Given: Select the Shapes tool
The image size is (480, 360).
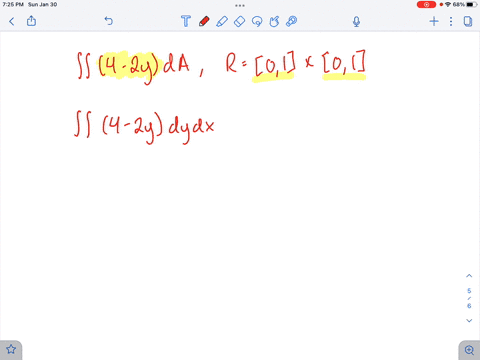Looking at the screenshot, I should pyautogui.click(x=274, y=22).
